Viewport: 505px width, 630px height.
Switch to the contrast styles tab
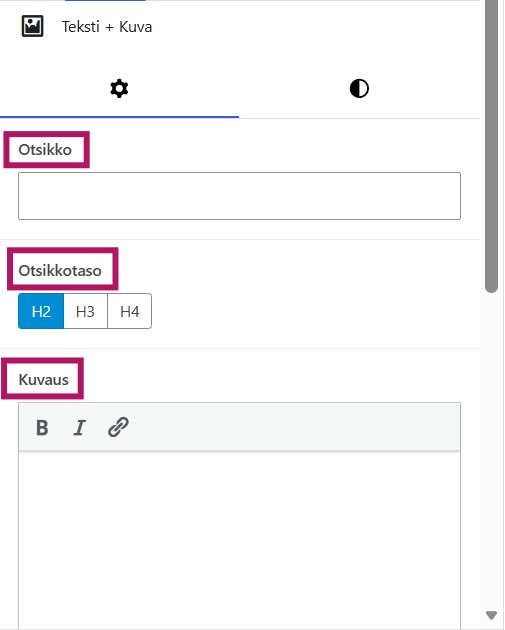[x=359, y=89]
